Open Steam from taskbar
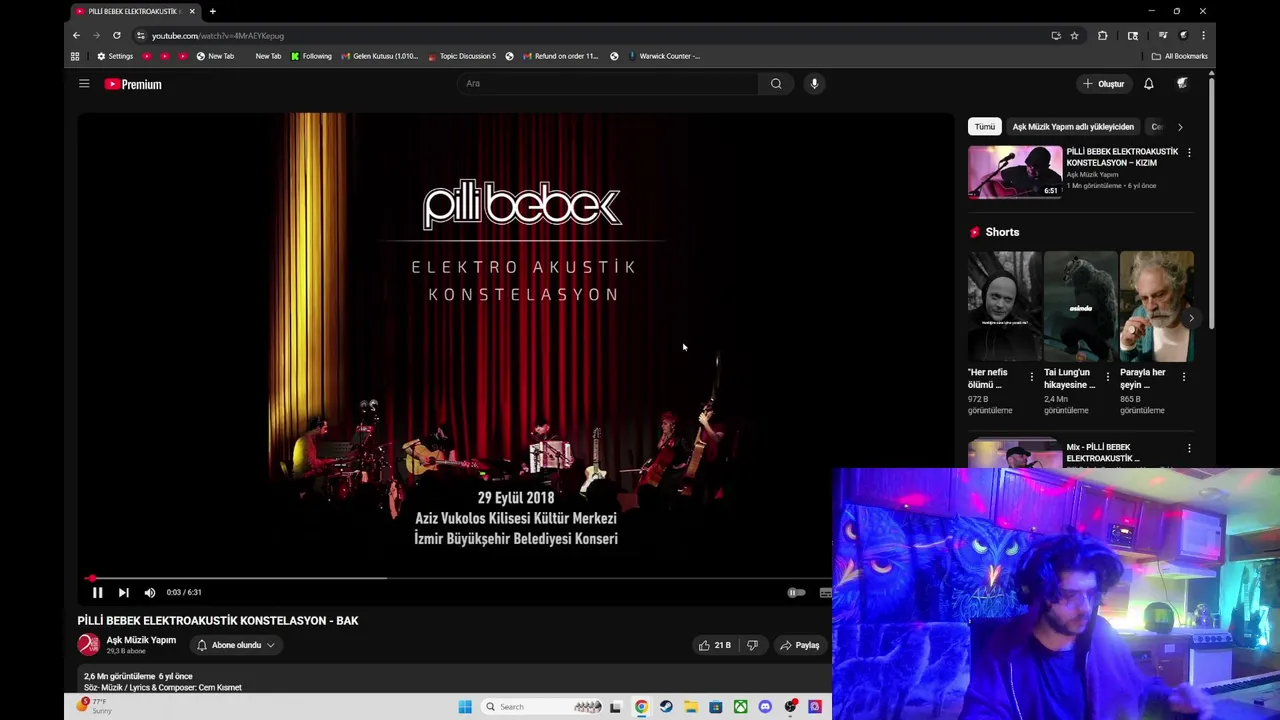Image resolution: width=1280 pixels, height=720 pixels. [x=666, y=707]
